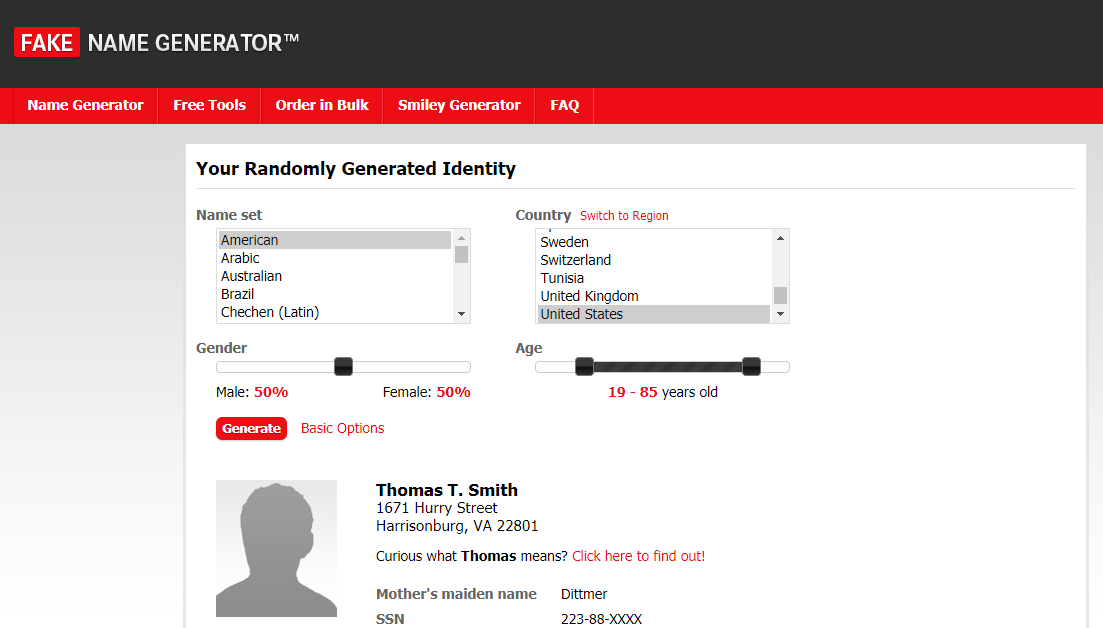Click the Generate button
The width and height of the screenshot is (1103, 628).
251,428
